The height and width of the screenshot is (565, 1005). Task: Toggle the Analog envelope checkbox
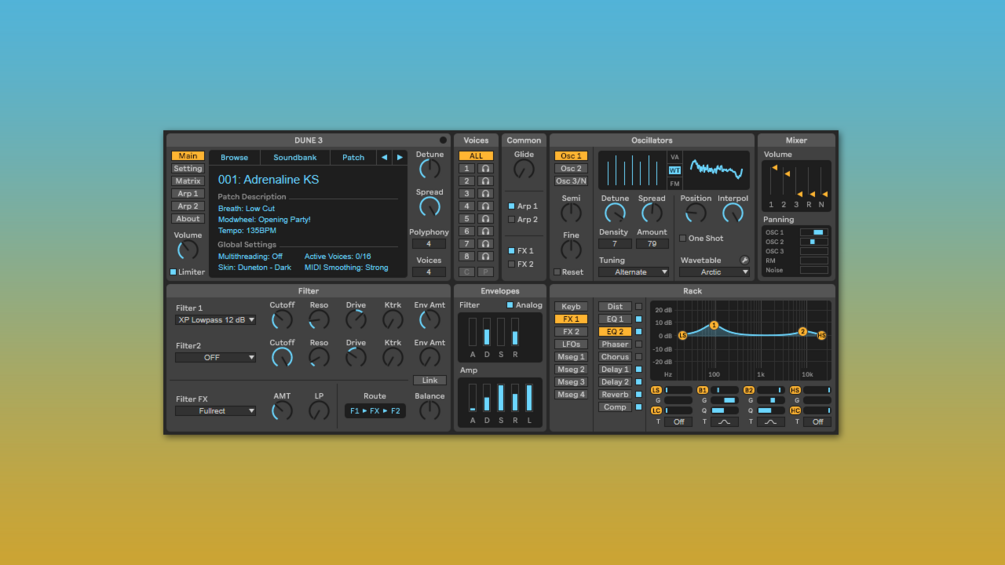click(510, 306)
